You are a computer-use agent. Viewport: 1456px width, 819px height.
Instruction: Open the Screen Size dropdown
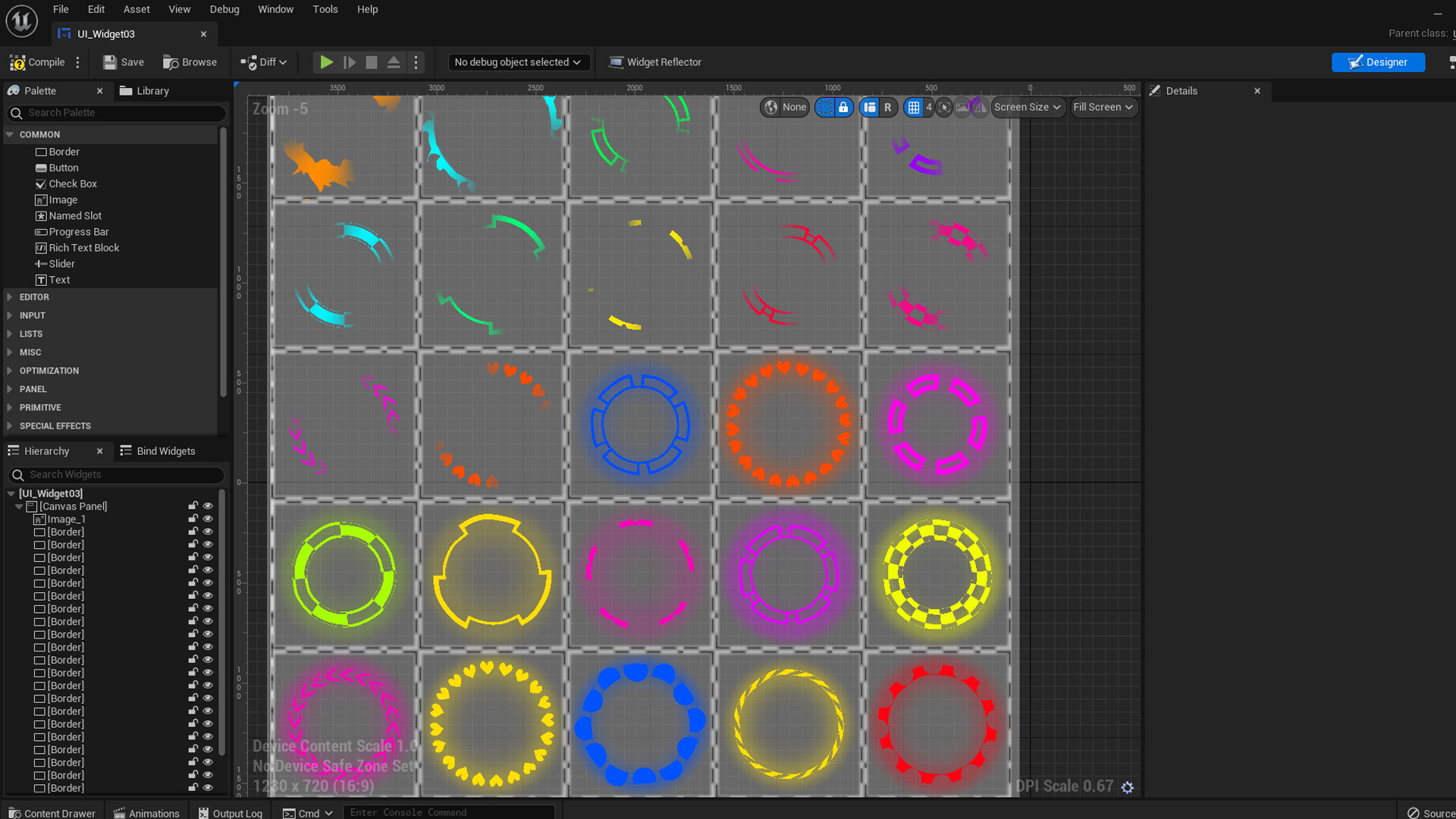coord(1028,107)
